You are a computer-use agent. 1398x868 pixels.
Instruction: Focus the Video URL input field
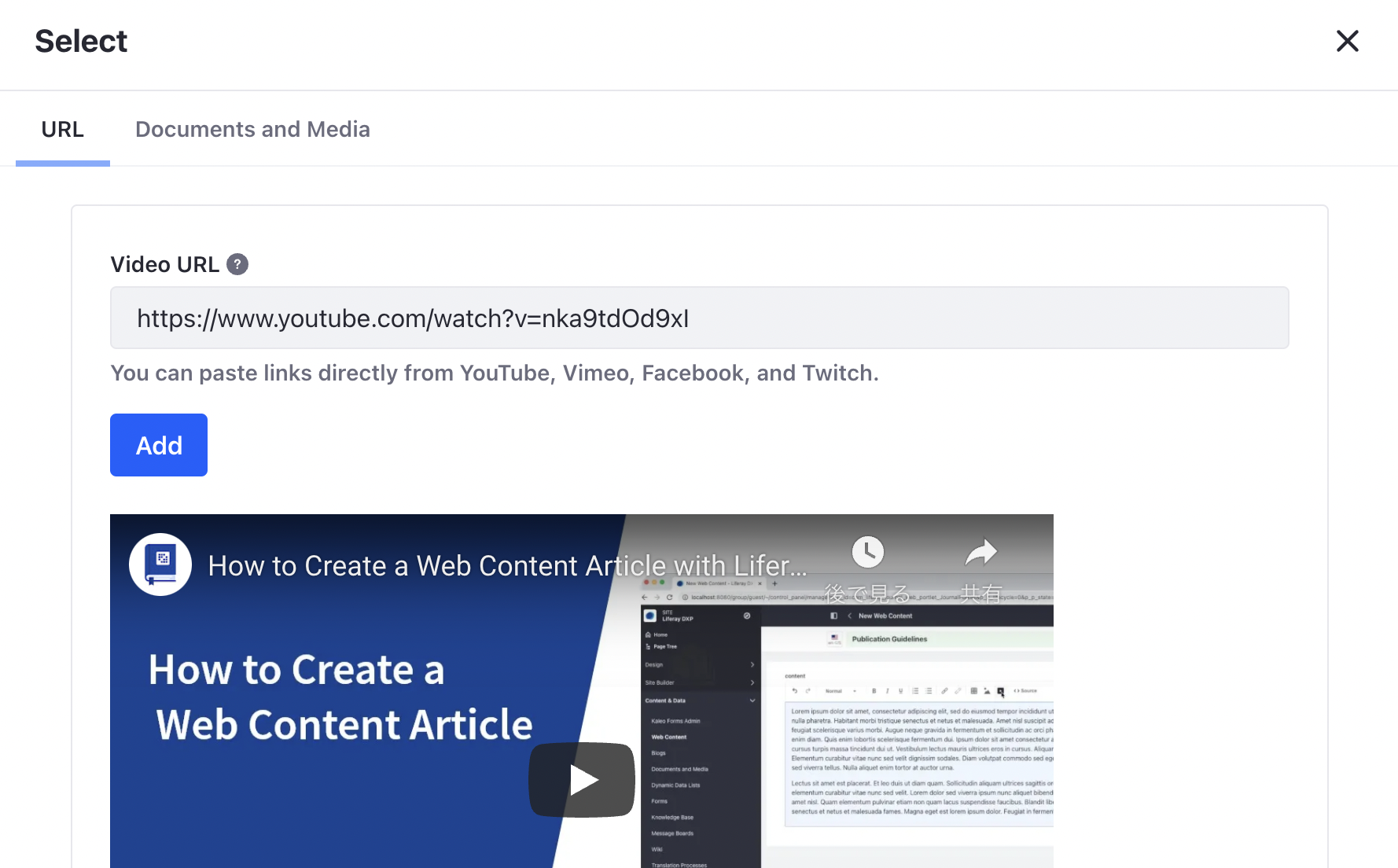(699, 318)
